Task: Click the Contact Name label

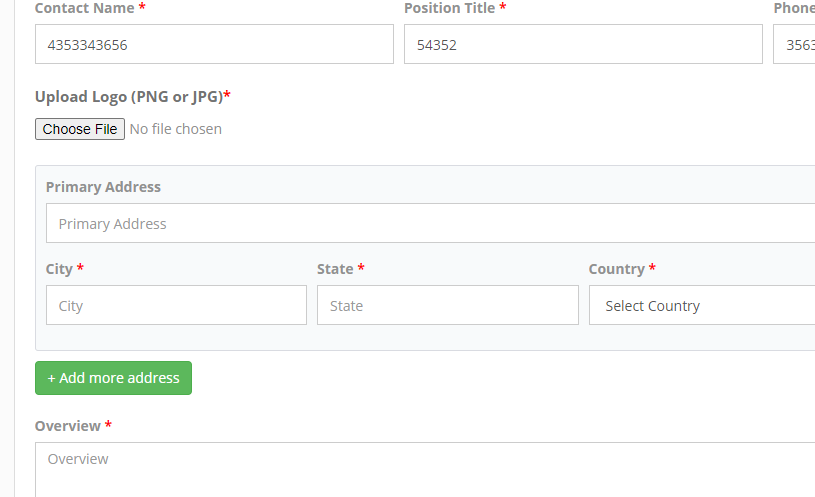Action: pyautogui.click(x=85, y=8)
